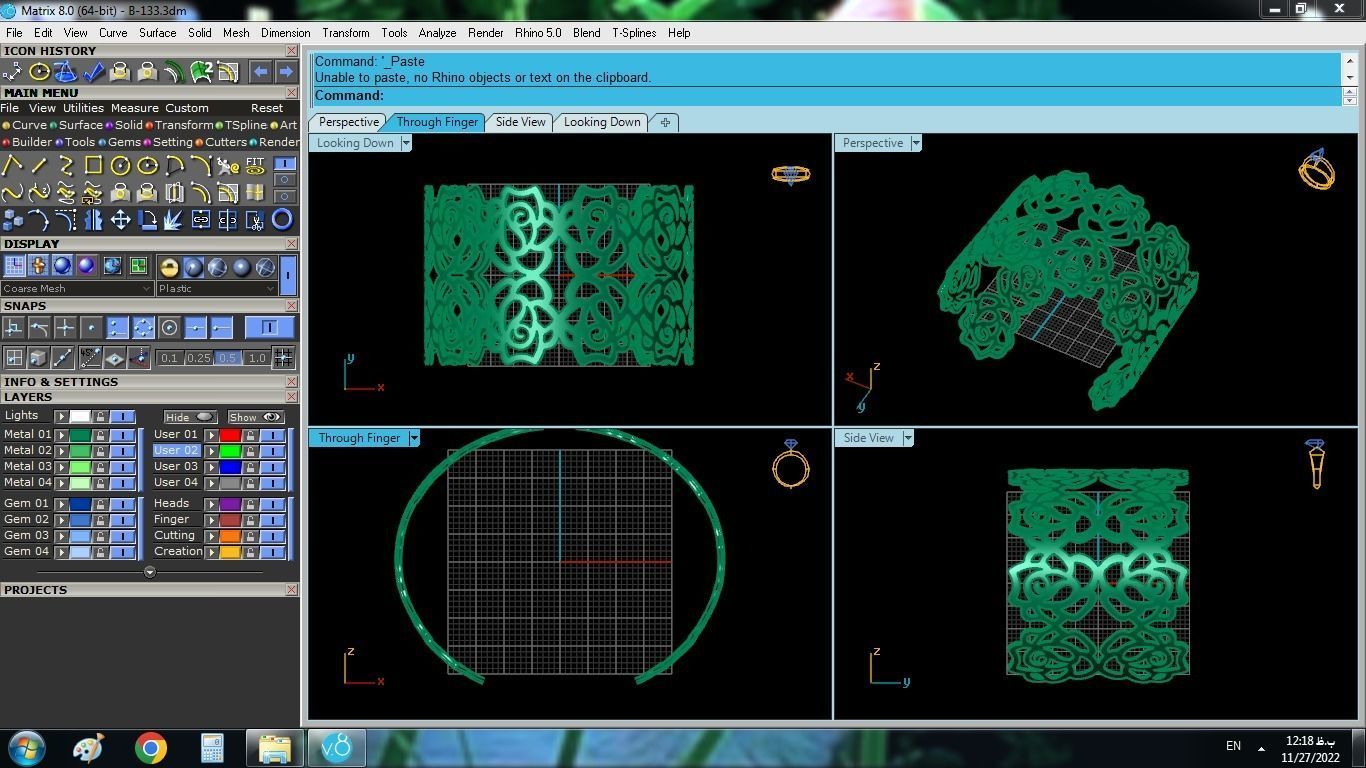The image size is (1366, 768).
Task: Add a viewport tab with plus button
Action: click(x=665, y=122)
